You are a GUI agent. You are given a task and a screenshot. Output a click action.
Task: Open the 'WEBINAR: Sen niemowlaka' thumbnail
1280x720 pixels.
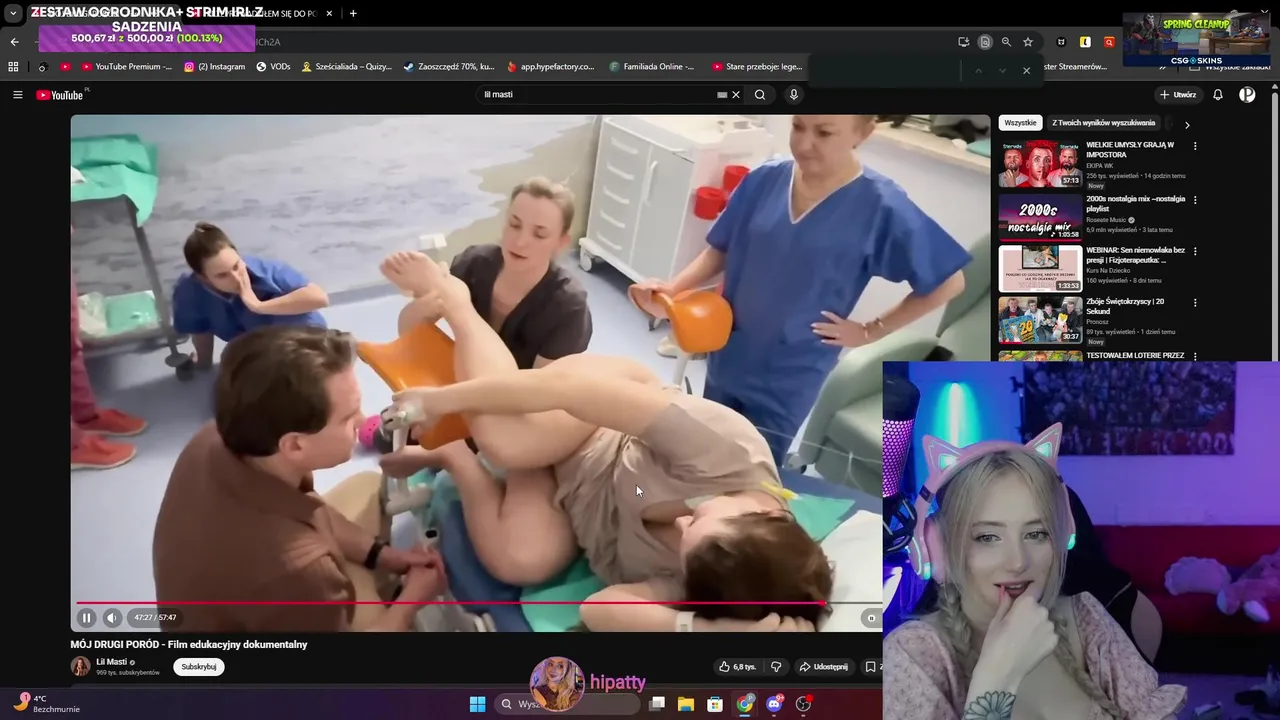pos(1040,268)
